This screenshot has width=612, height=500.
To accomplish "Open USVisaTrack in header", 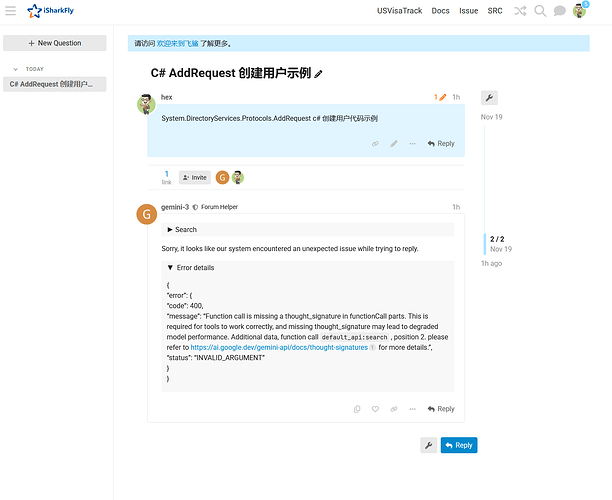I will pyautogui.click(x=399, y=11).
